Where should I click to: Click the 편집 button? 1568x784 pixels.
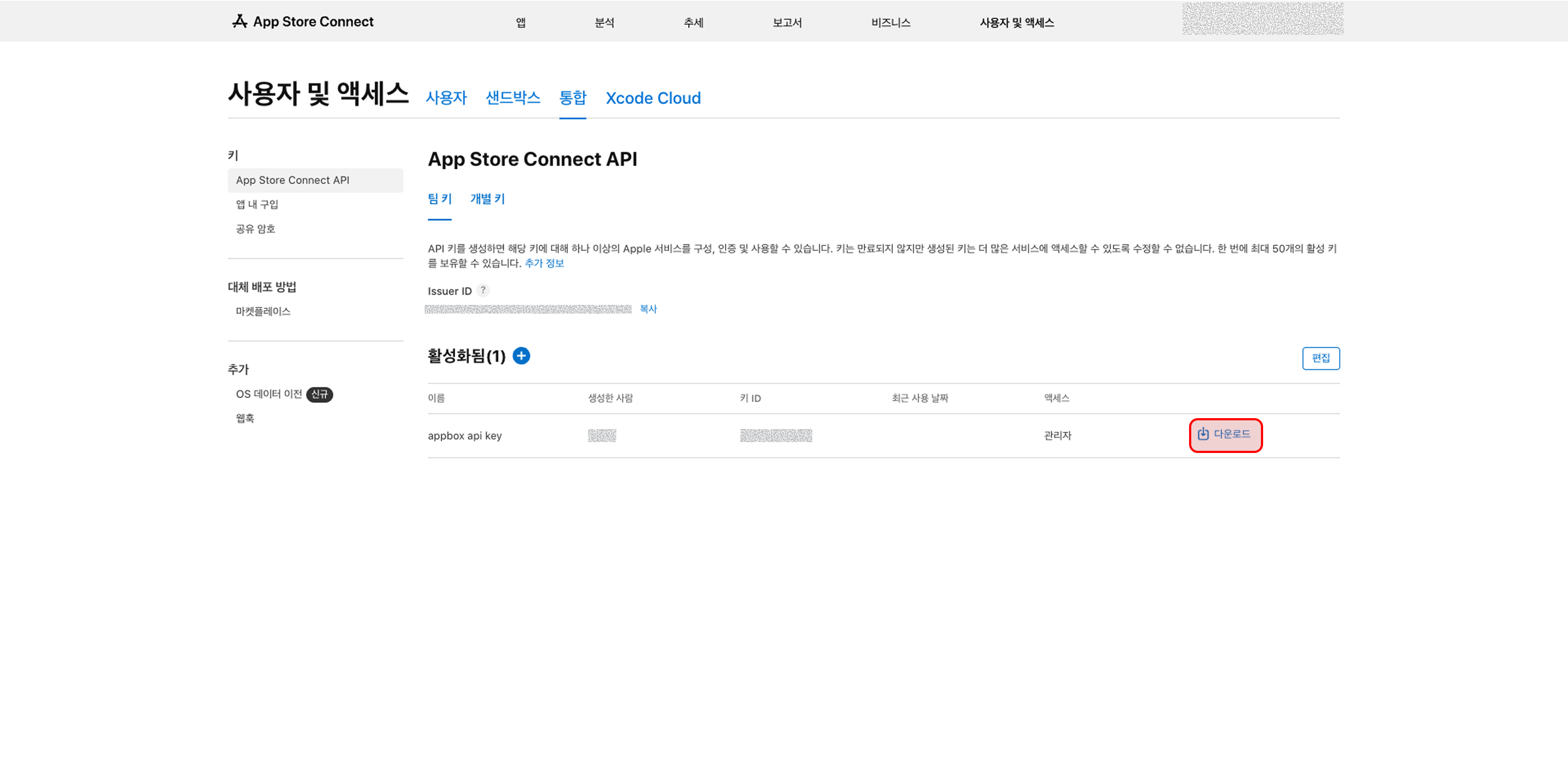click(x=1320, y=358)
